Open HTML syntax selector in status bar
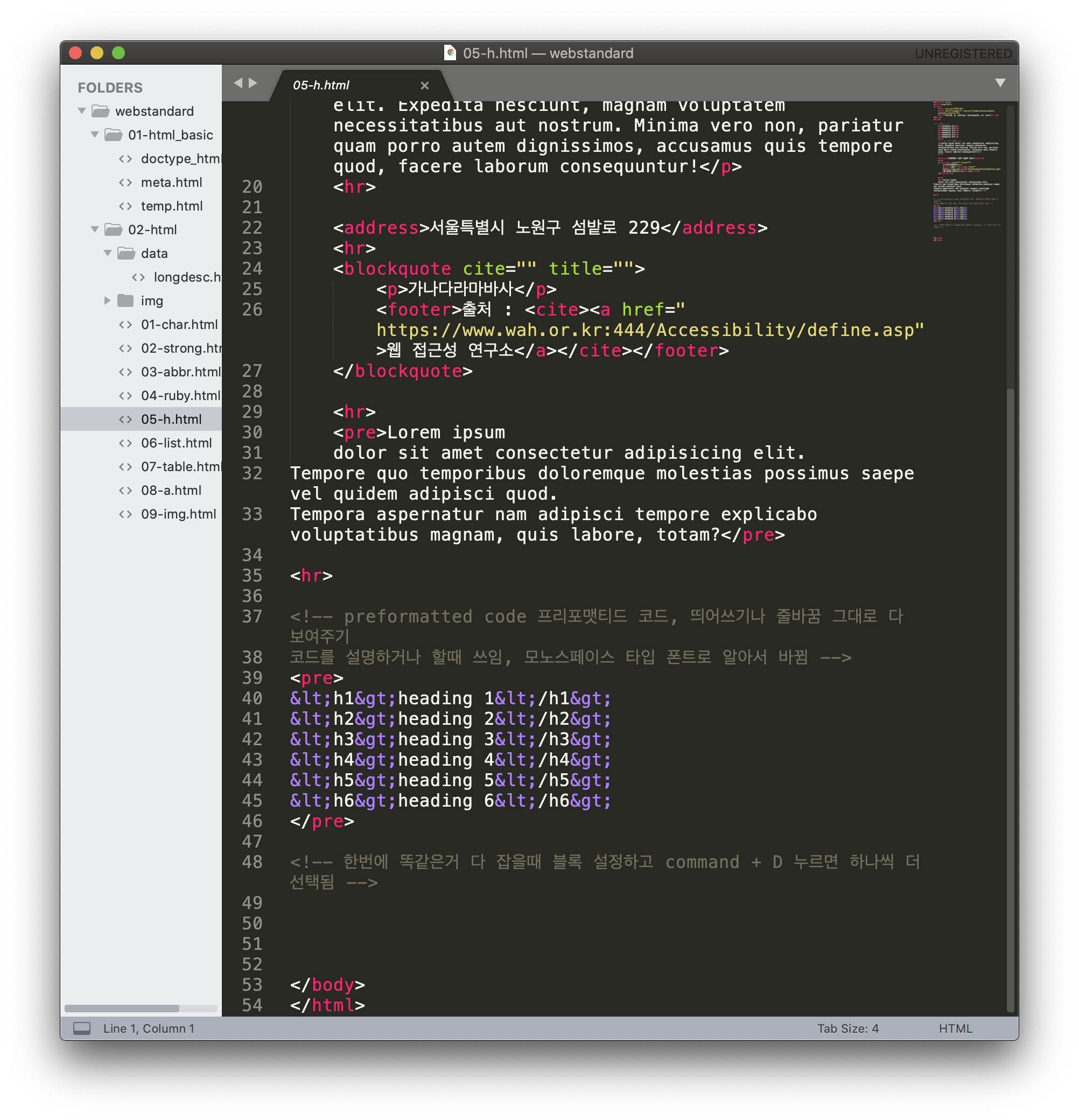 (x=955, y=1028)
